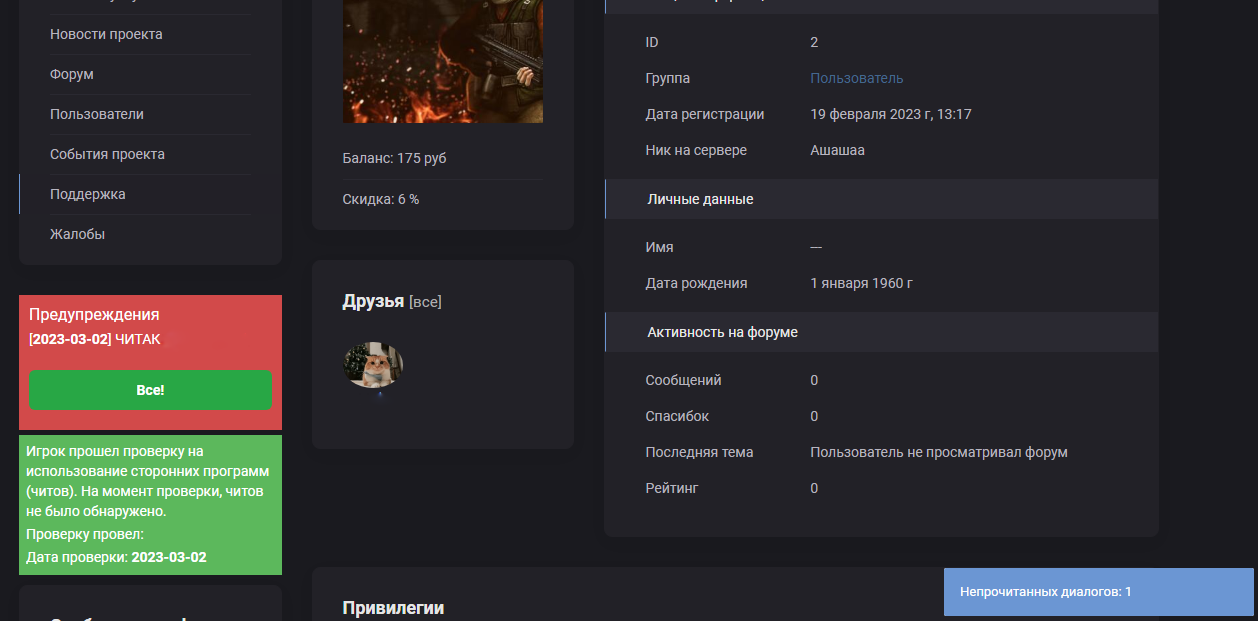Select События проекта in the sidebar
The height and width of the screenshot is (621, 1258).
pyautogui.click(x=107, y=154)
